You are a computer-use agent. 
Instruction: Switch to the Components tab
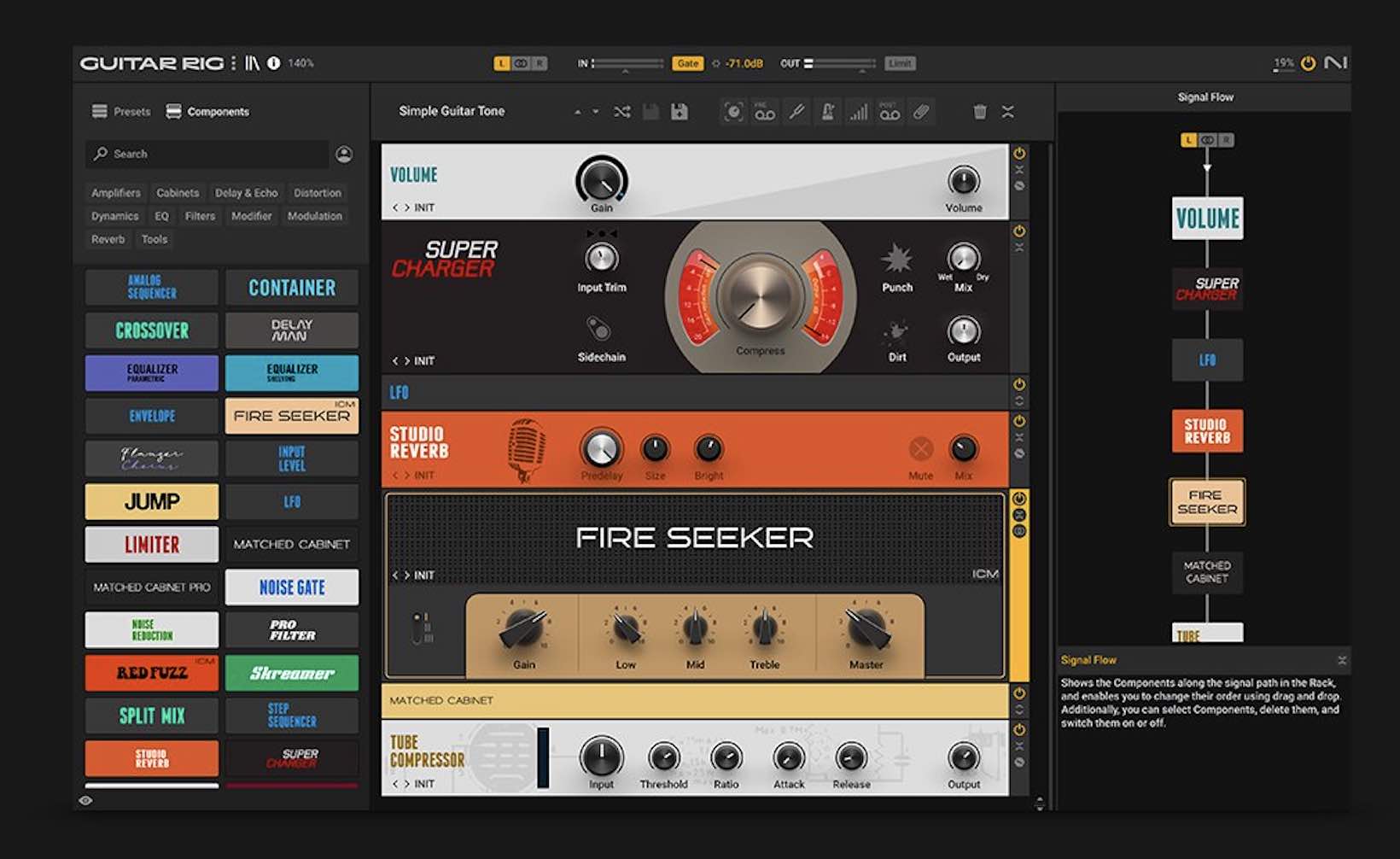[x=207, y=112]
